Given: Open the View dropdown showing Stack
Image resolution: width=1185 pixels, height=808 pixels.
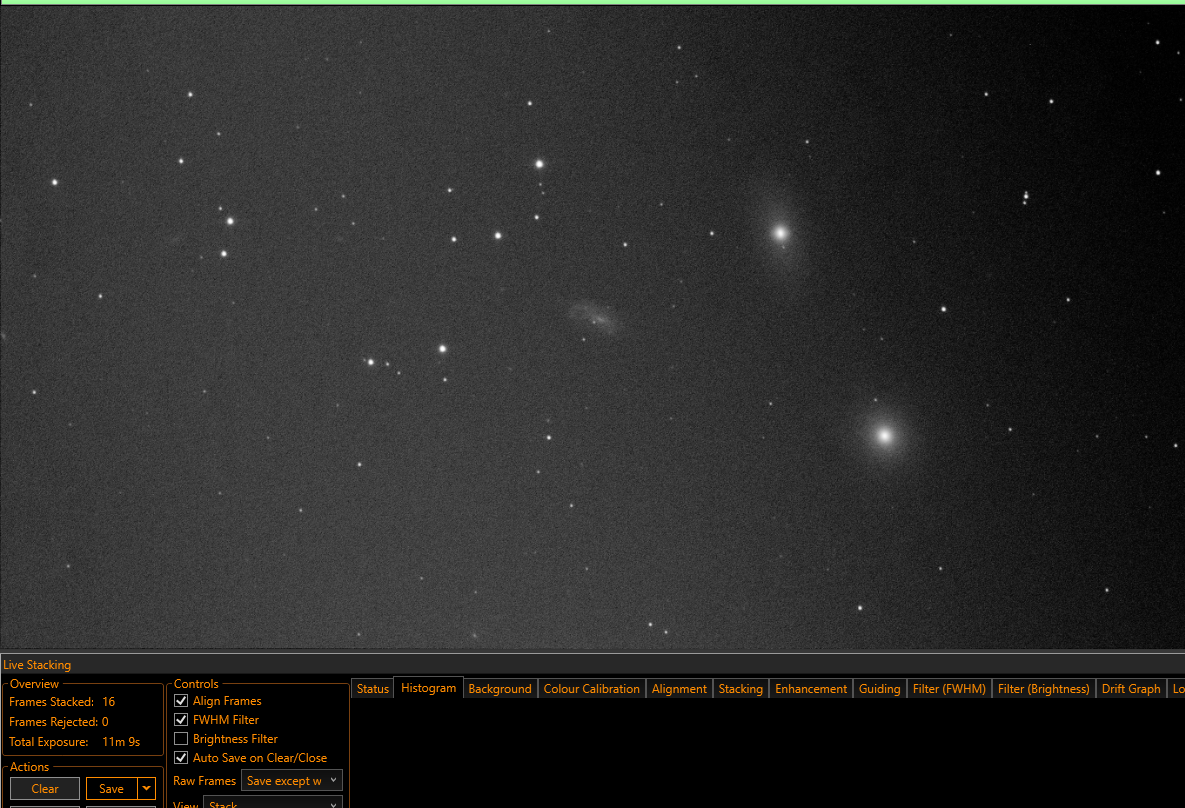Looking at the screenshot, I should [x=273, y=803].
